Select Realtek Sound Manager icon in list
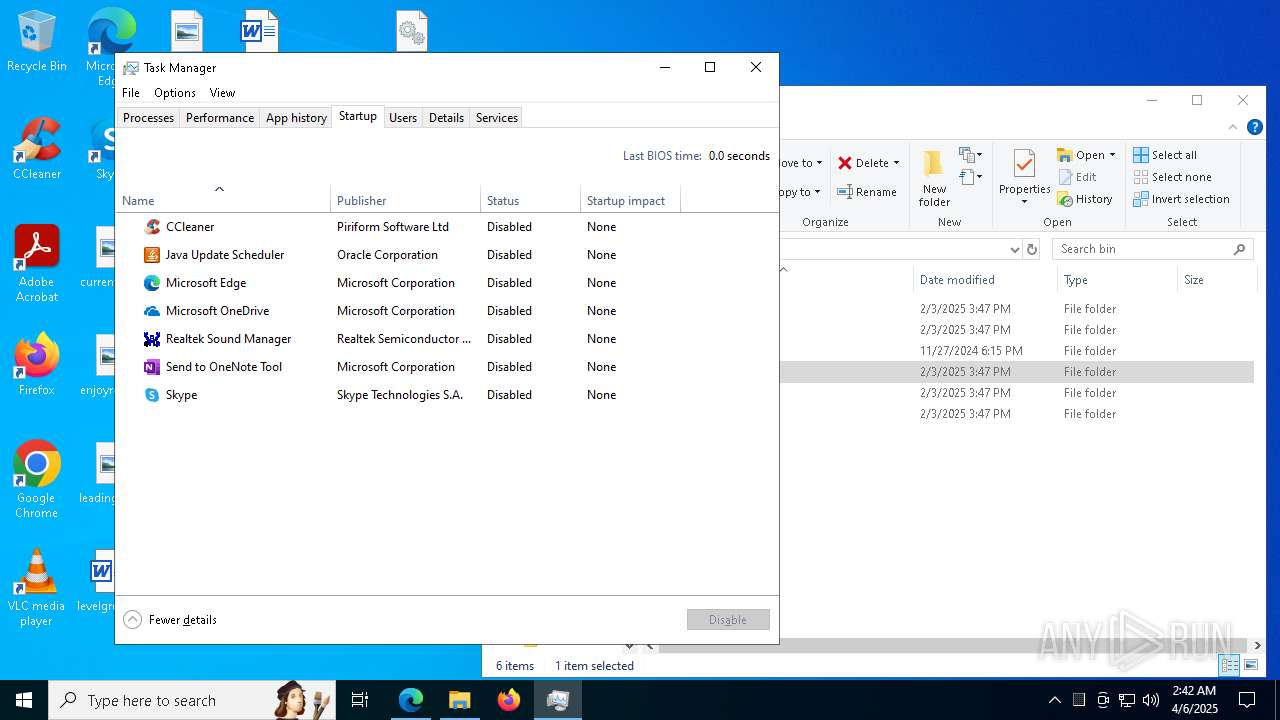 [152, 339]
